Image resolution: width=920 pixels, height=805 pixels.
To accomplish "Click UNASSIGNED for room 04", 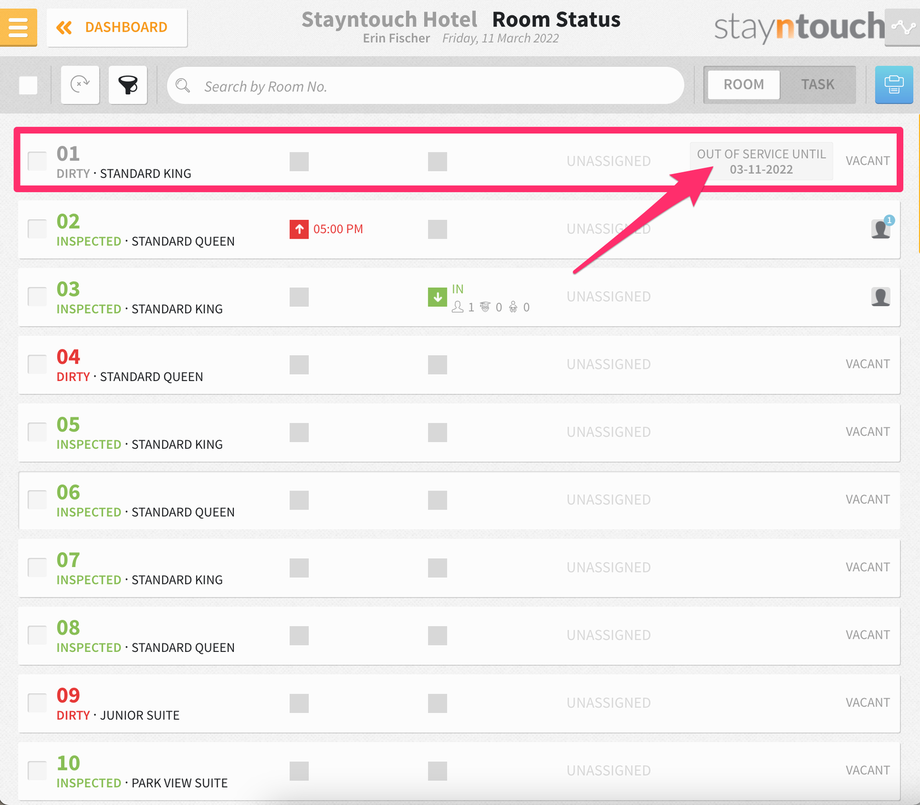I will click(x=608, y=364).
